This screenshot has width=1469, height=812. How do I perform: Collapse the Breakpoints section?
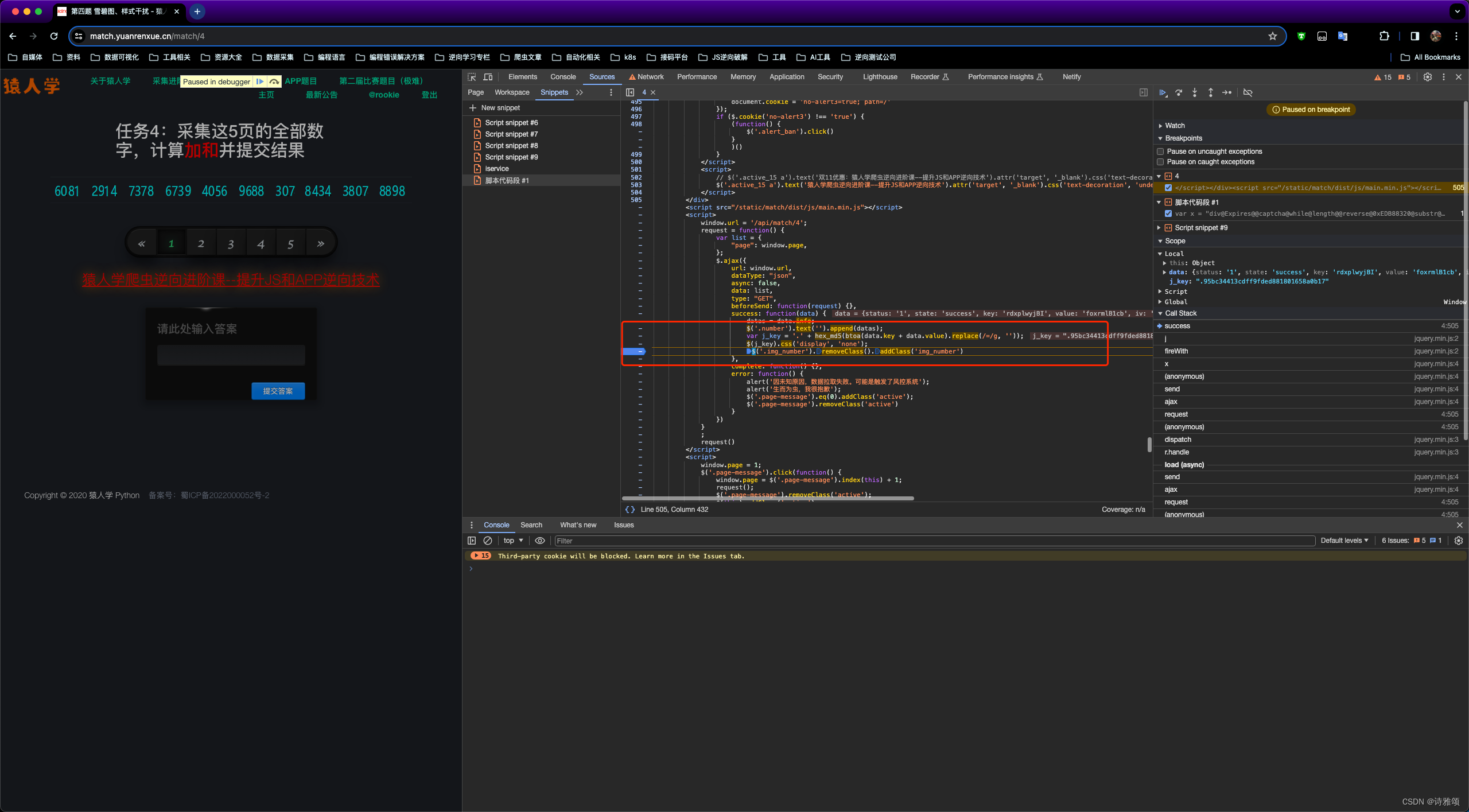(1183, 138)
